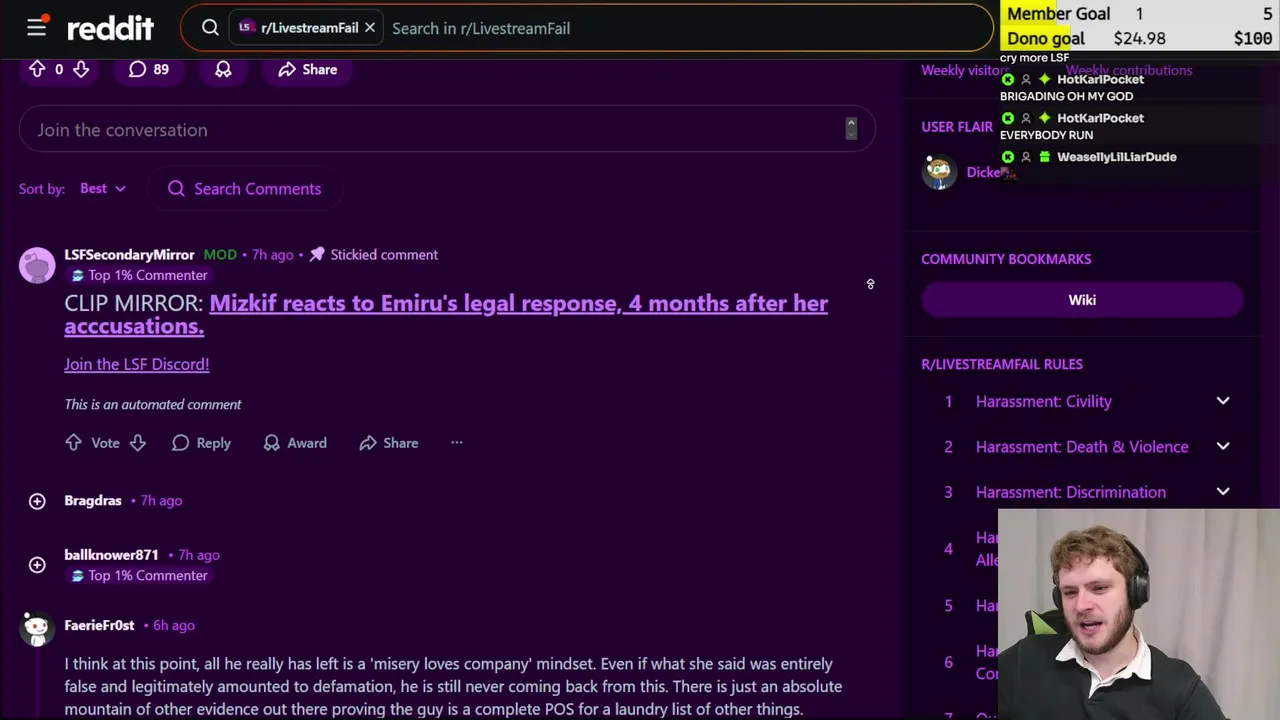1280x720 pixels.
Task: Remove r/LivestreamFail search filter
Action: 369,28
